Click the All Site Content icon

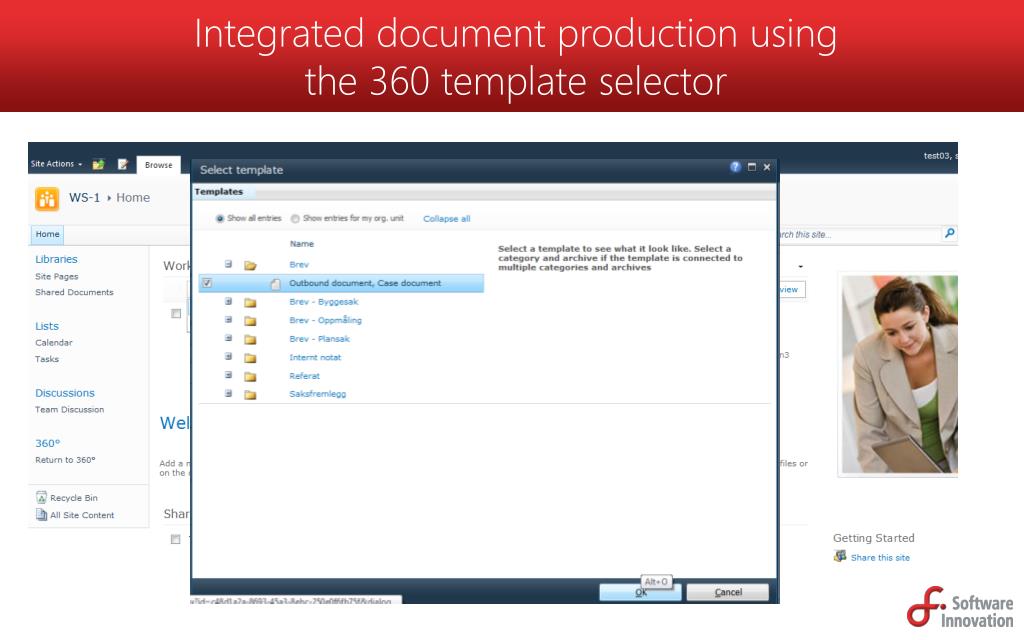coord(41,515)
